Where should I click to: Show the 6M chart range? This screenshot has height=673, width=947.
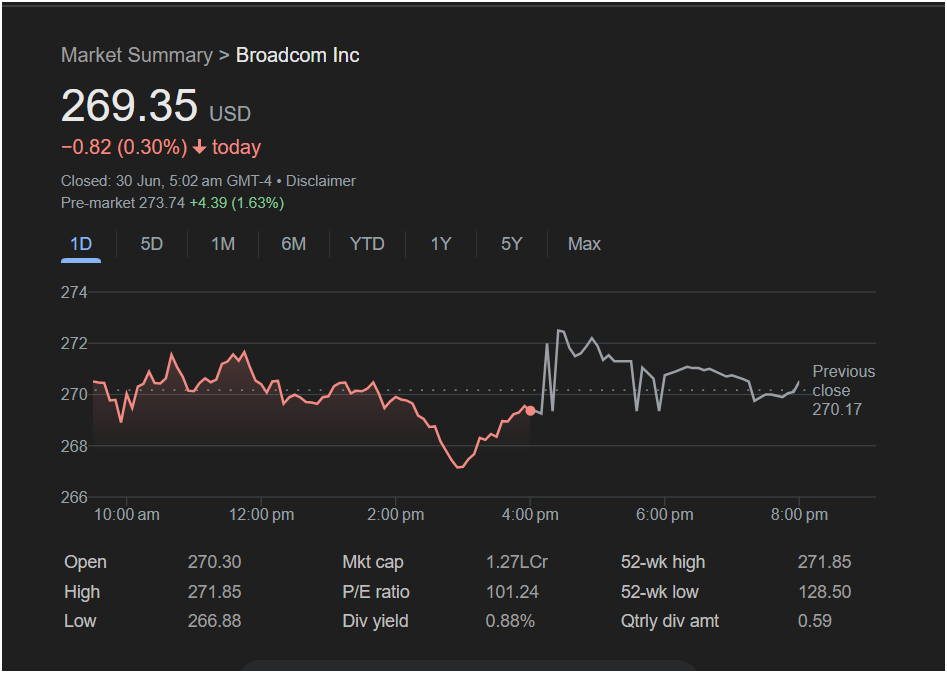pos(294,244)
